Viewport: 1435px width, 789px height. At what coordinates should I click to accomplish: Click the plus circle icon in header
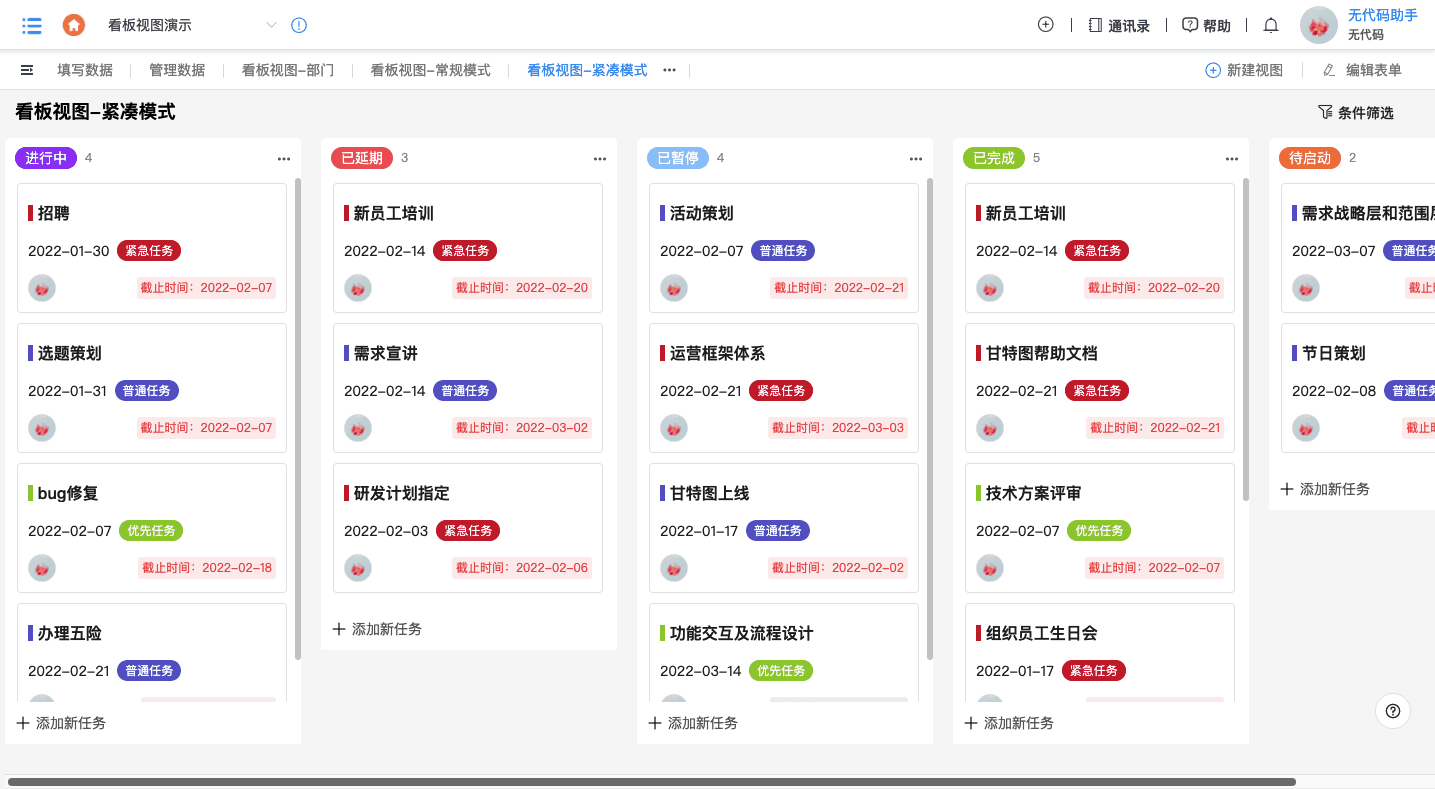[x=1046, y=25]
